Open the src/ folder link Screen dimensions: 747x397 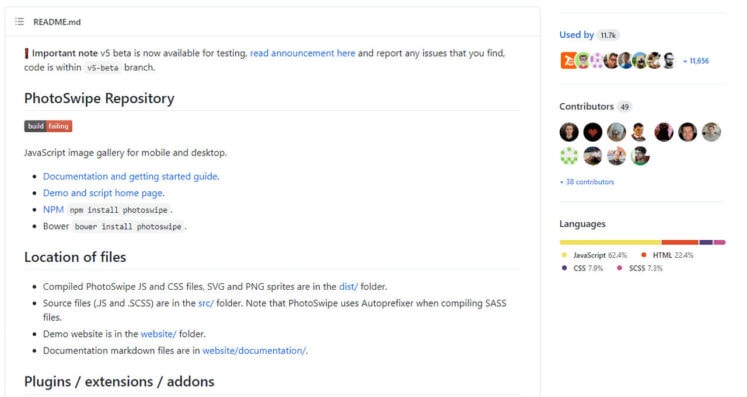(x=206, y=303)
